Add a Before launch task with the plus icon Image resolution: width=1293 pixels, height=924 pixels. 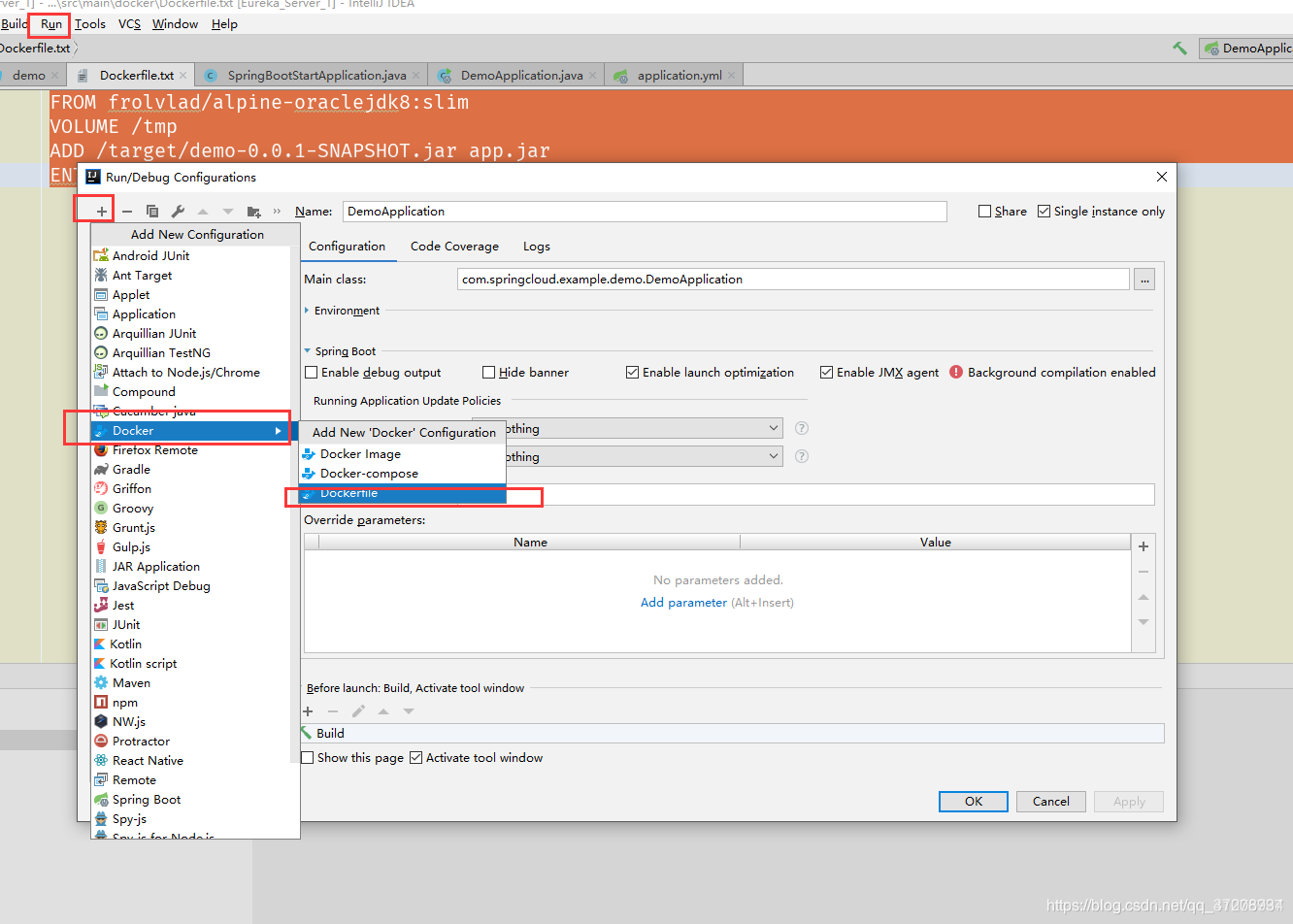[x=308, y=711]
